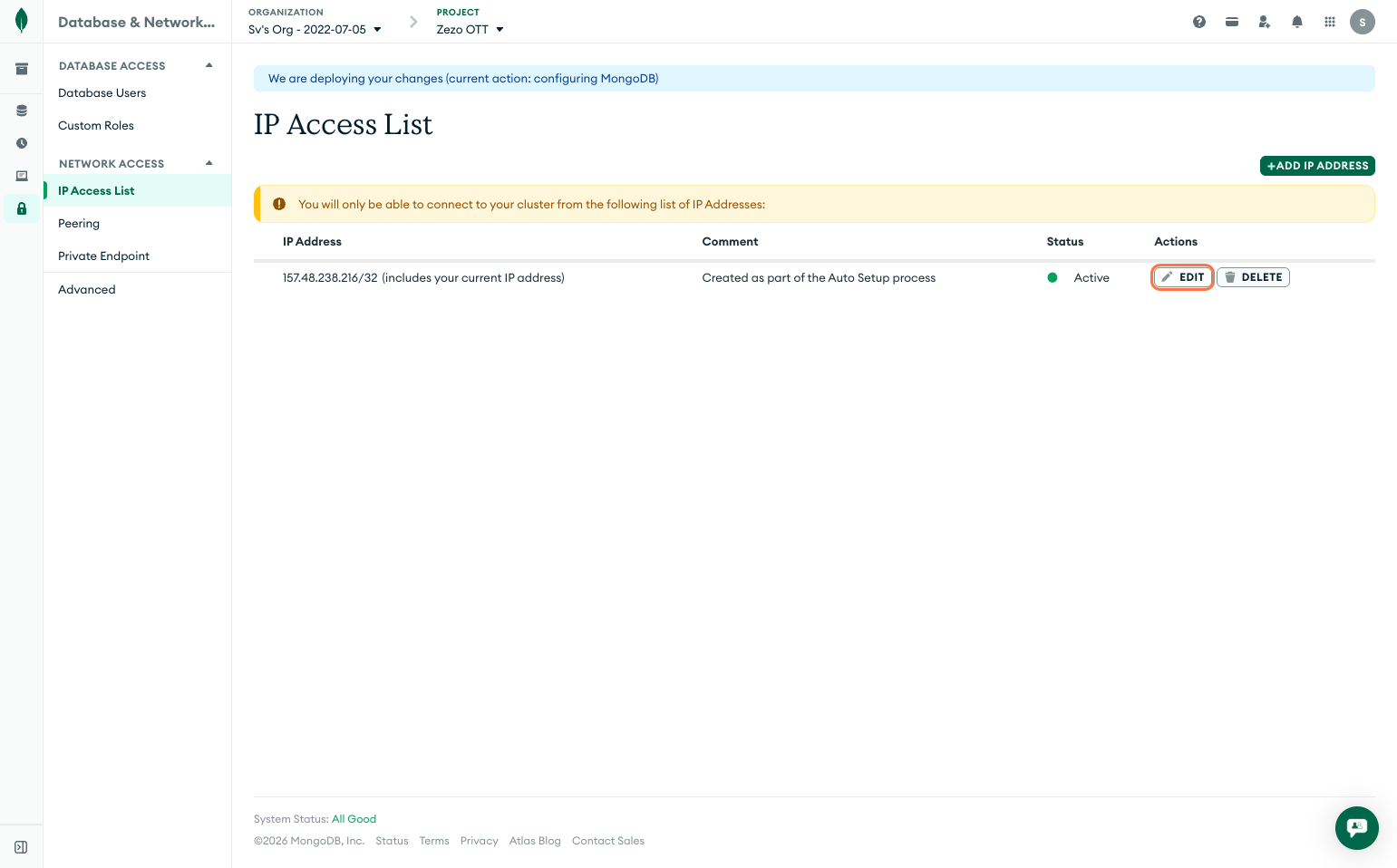Viewport: 1397px width, 868px height.
Task: Select the database stack icon in sidebar
Action: tap(22, 111)
